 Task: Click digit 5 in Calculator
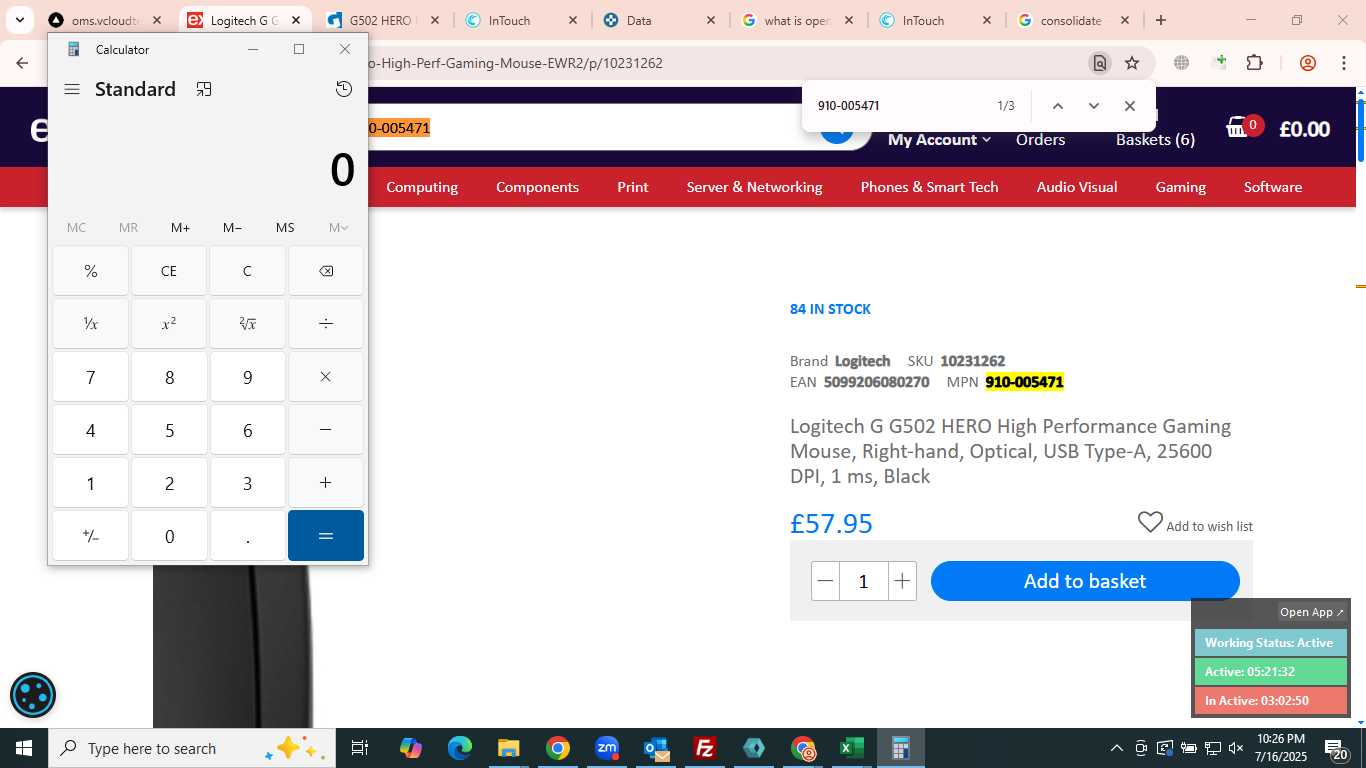pos(169,430)
